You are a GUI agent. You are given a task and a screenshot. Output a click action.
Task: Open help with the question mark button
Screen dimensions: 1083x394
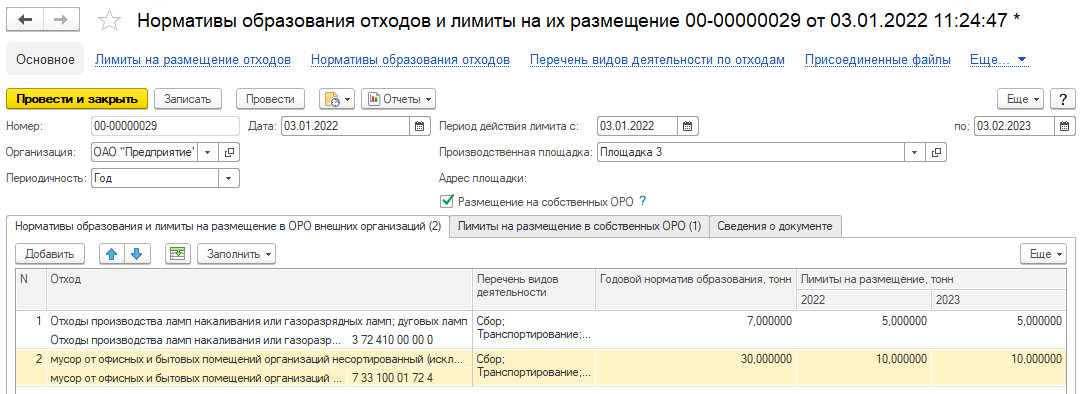[1062, 99]
